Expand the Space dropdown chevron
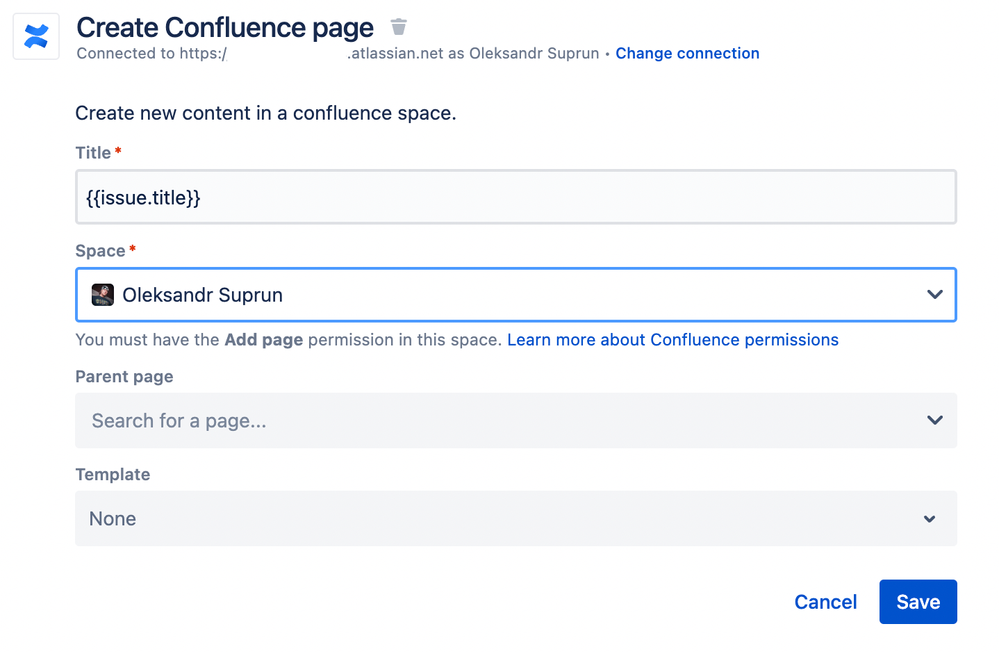Viewport: 999px width, 652px height. (934, 295)
